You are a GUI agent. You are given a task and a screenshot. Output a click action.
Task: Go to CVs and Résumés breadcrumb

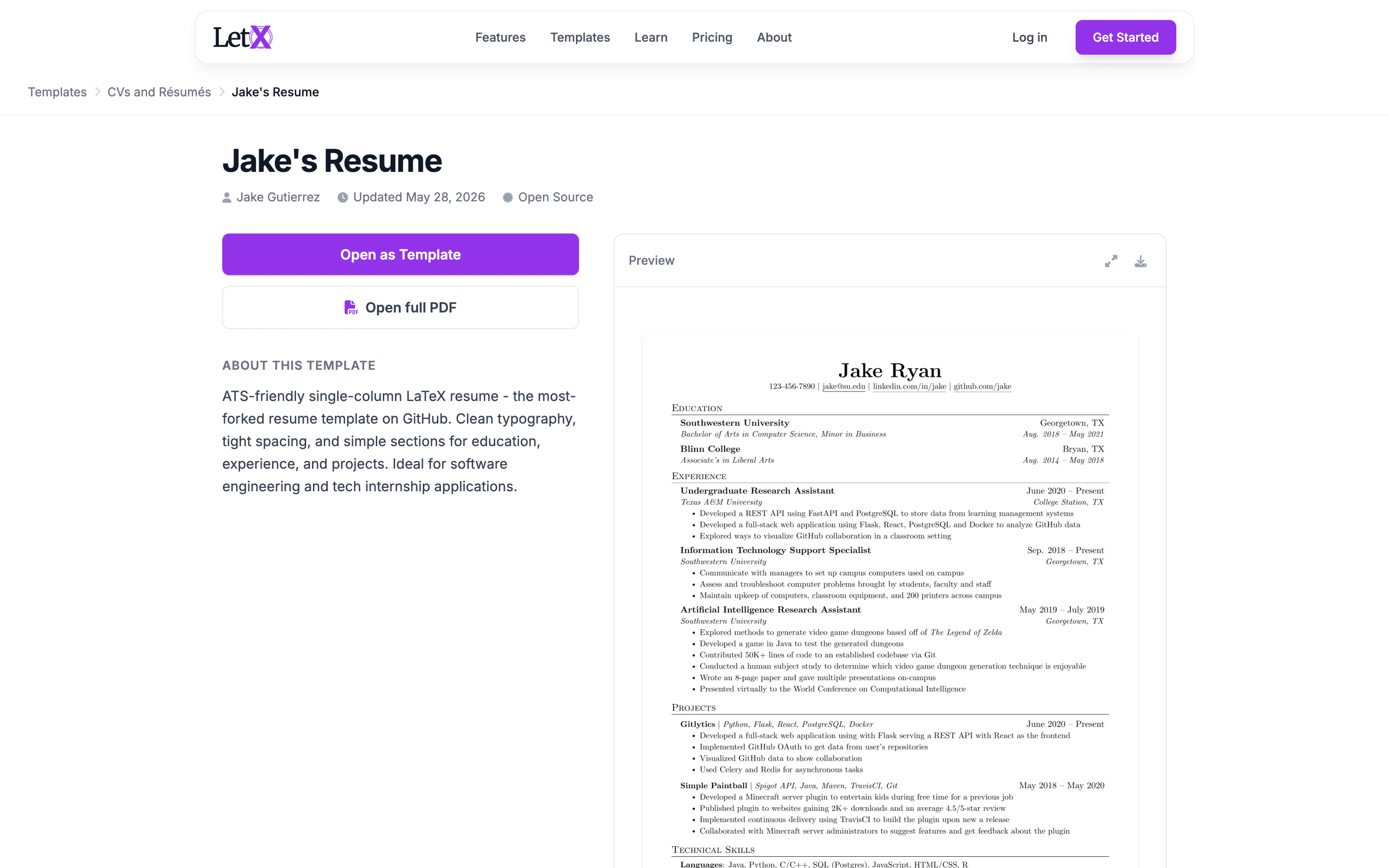[x=159, y=92]
